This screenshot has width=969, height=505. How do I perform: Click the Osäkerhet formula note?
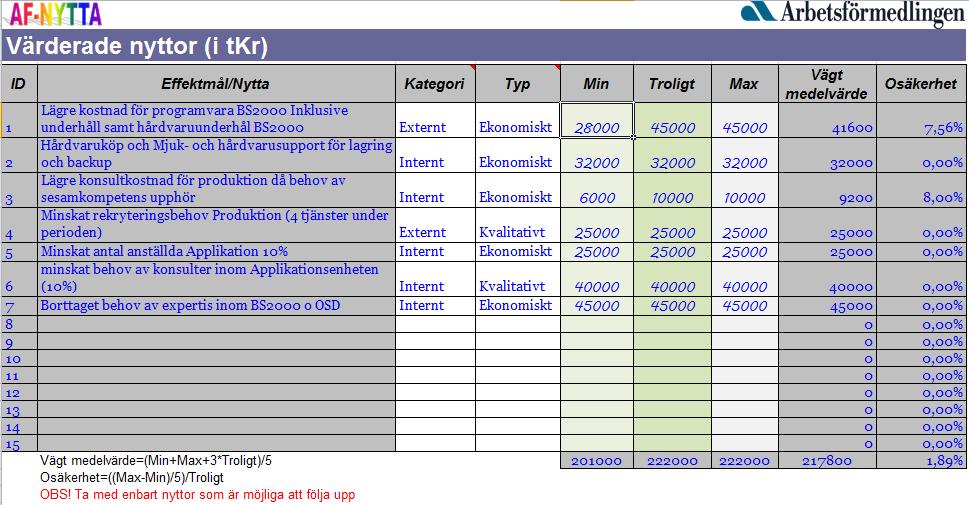132,478
